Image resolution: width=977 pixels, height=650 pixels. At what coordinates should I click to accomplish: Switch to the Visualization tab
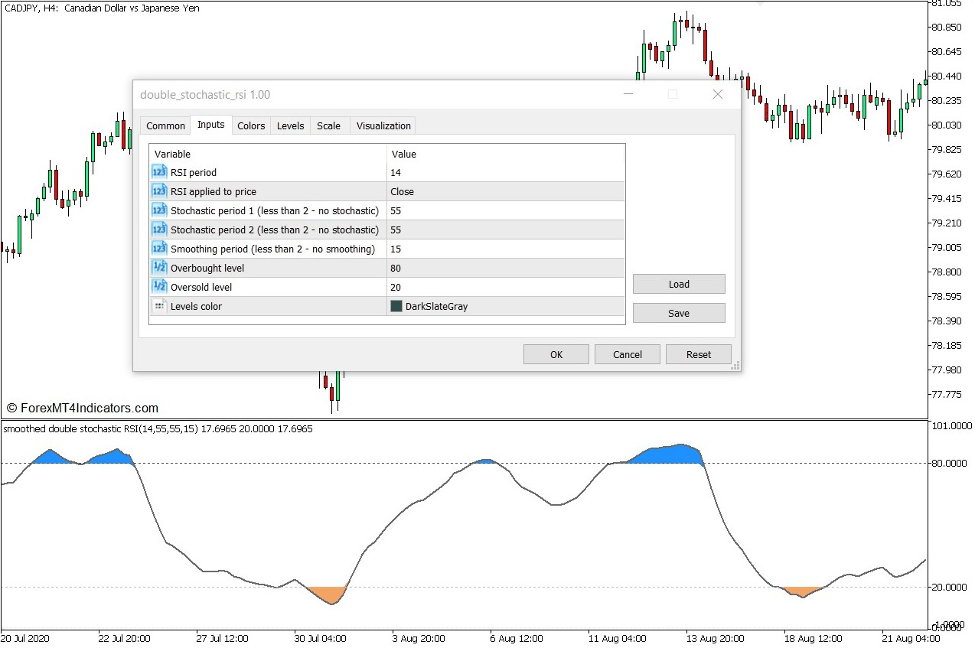[x=383, y=125]
